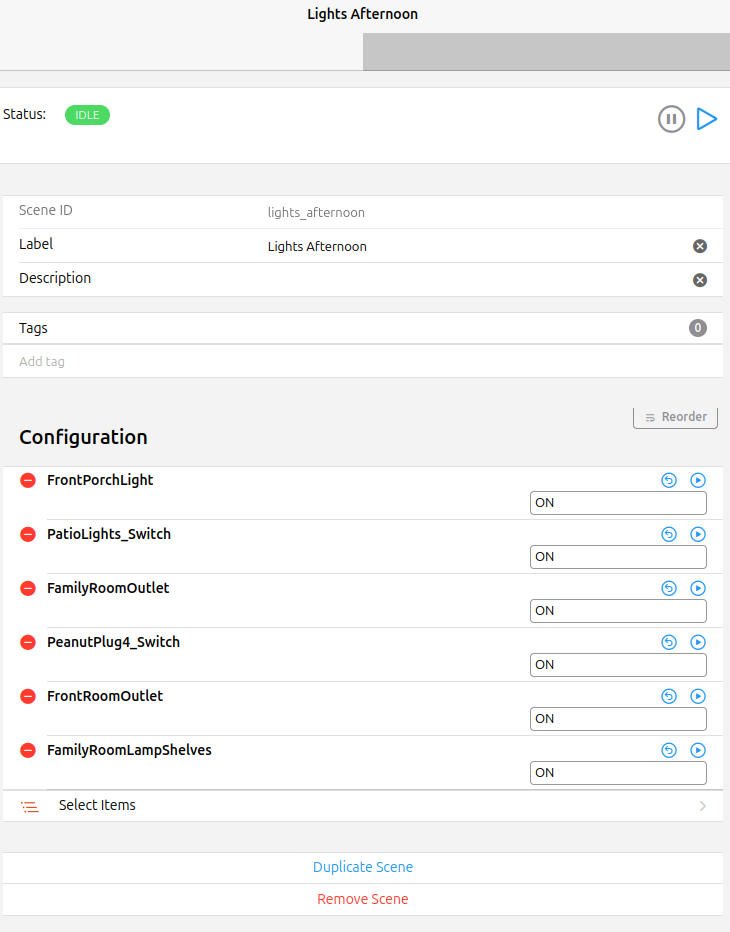Test PeanutPlug4_Switch with its play icon

698,642
